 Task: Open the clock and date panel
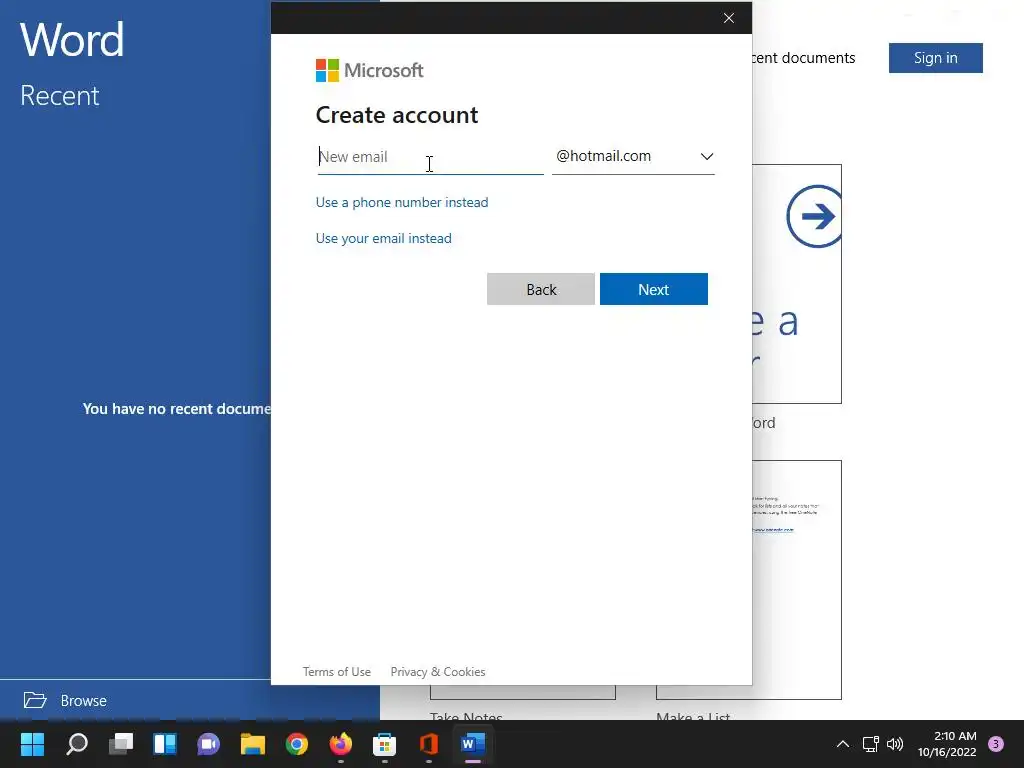point(947,744)
